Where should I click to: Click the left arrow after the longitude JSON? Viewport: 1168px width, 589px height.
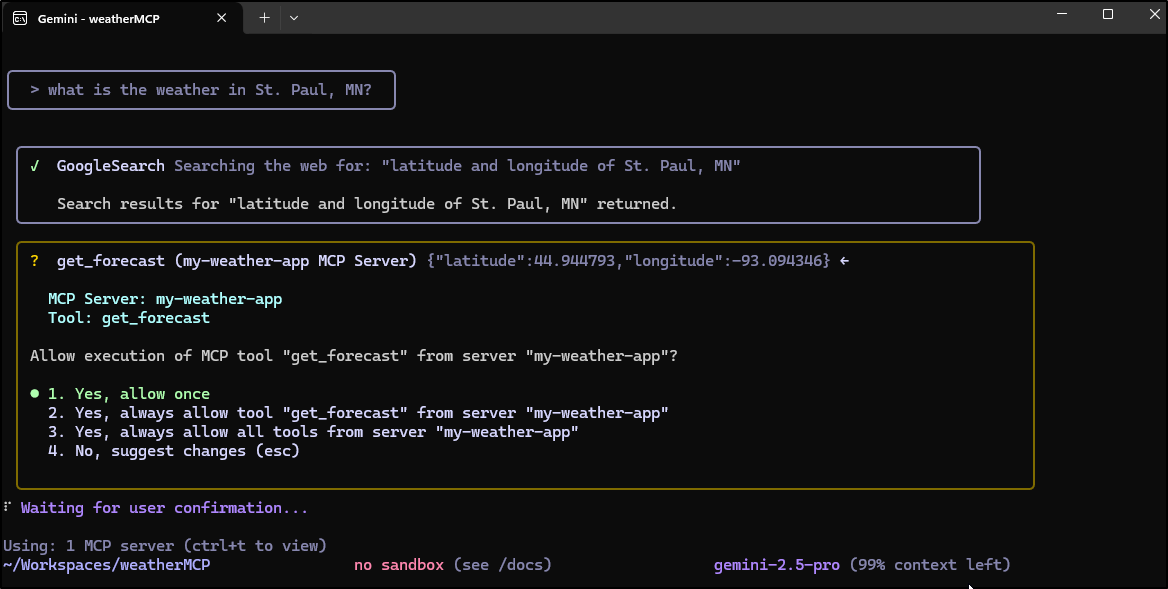point(844,261)
